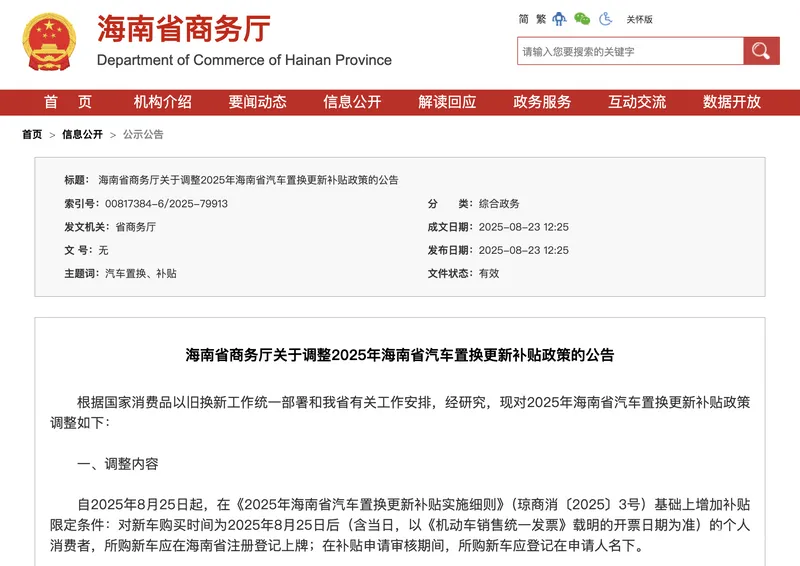Open the green WeChat icon

[582, 19]
